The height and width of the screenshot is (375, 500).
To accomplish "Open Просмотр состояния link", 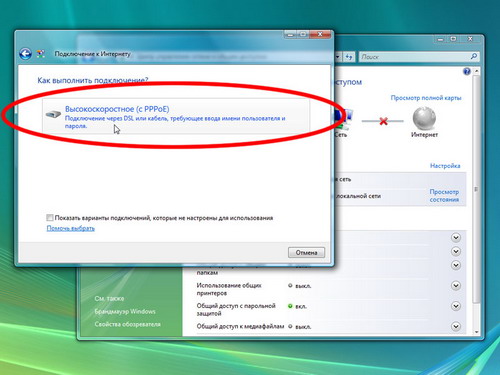I will pyautogui.click(x=444, y=196).
